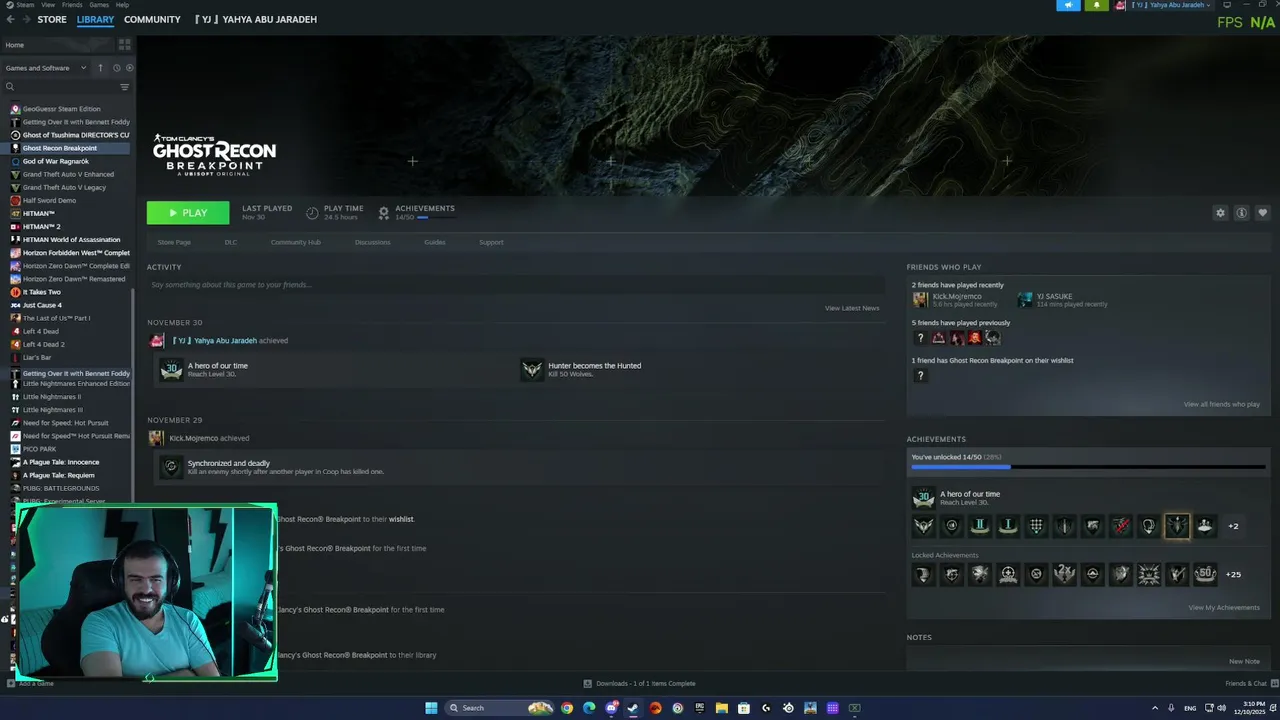
Task: Expand +2 more unlocked achievements
Action: click(x=1233, y=526)
